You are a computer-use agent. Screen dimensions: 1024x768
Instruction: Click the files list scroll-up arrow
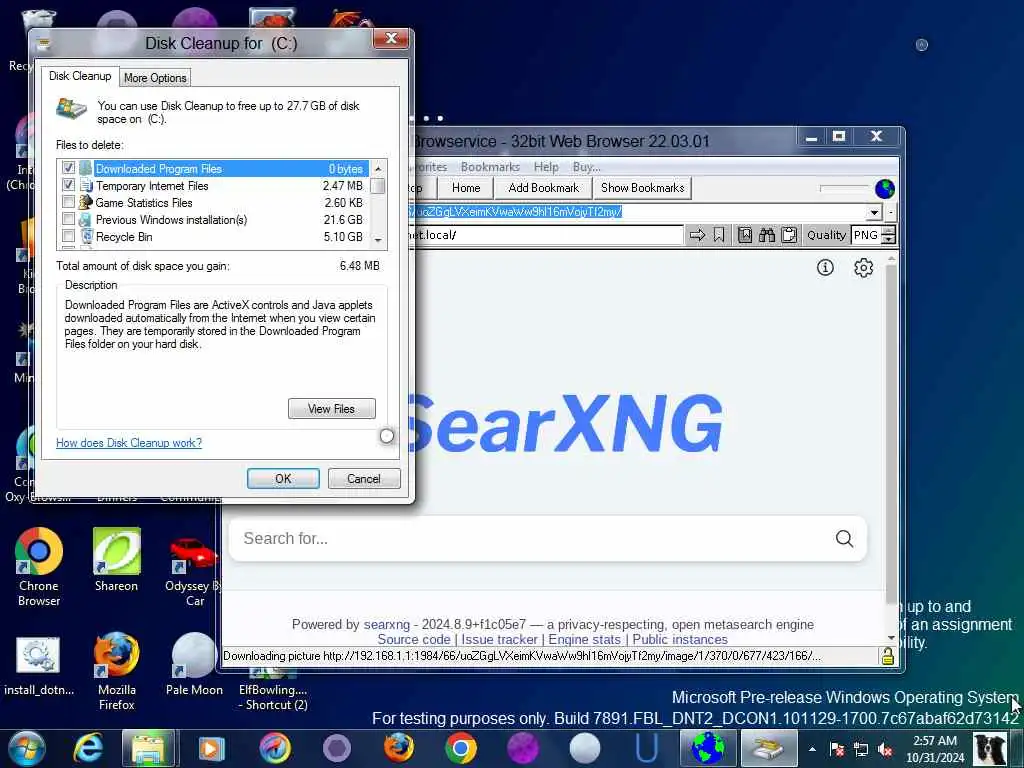[x=377, y=168]
